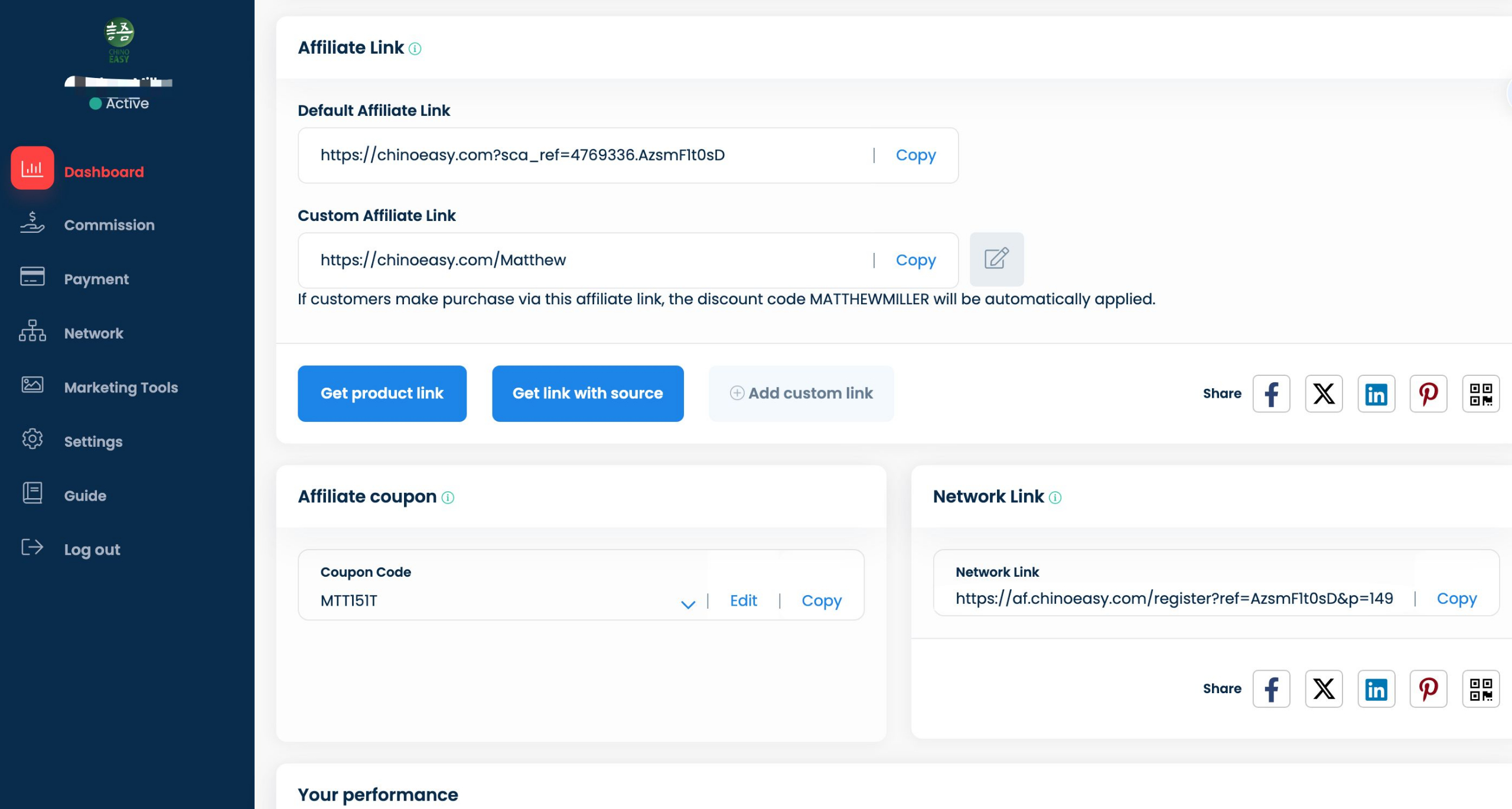The height and width of the screenshot is (809, 1512).
Task: Show QR code for affiliate link
Action: (x=1480, y=394)
